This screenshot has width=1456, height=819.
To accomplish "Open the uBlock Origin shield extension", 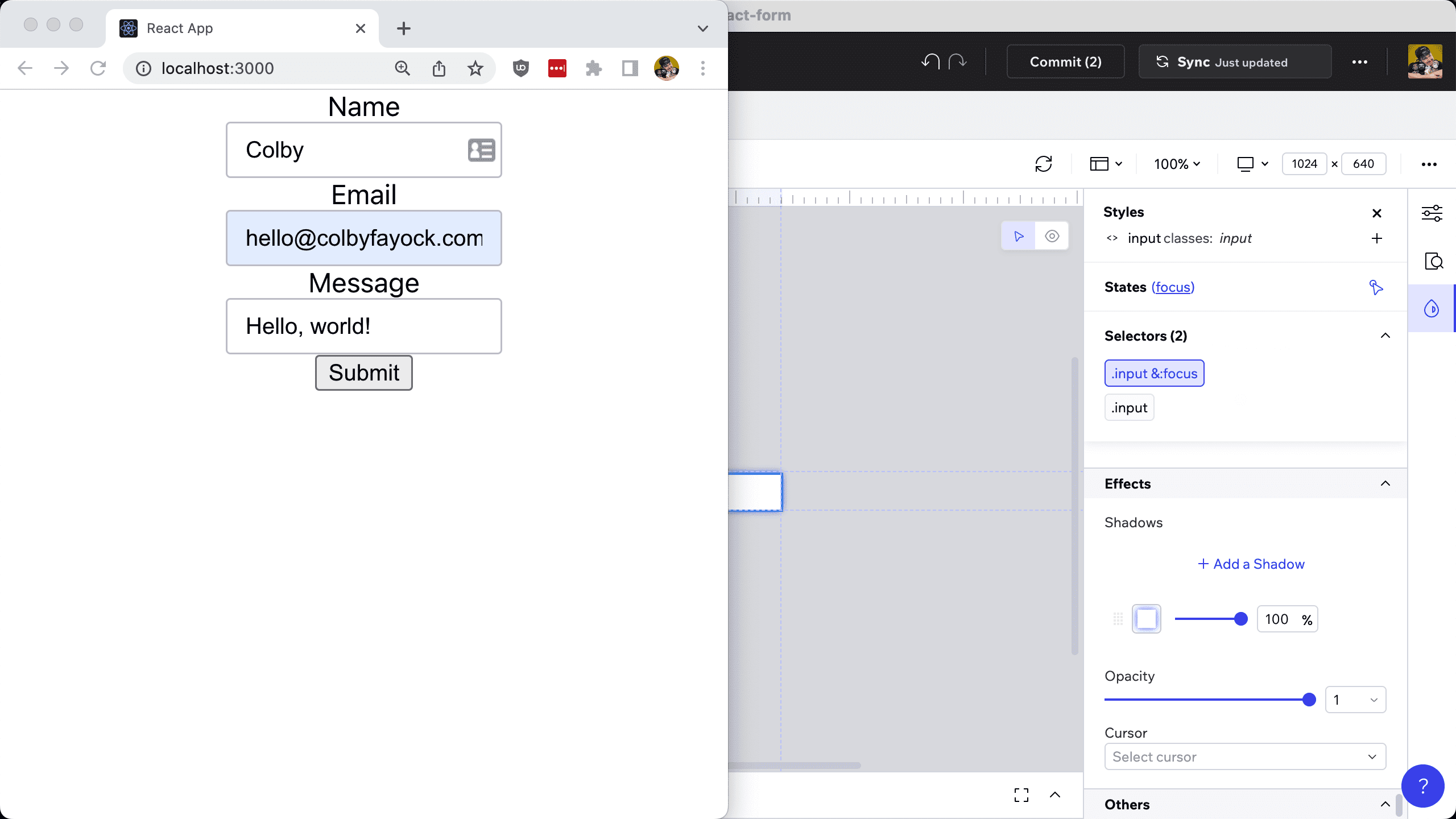I will click(520, 68).
